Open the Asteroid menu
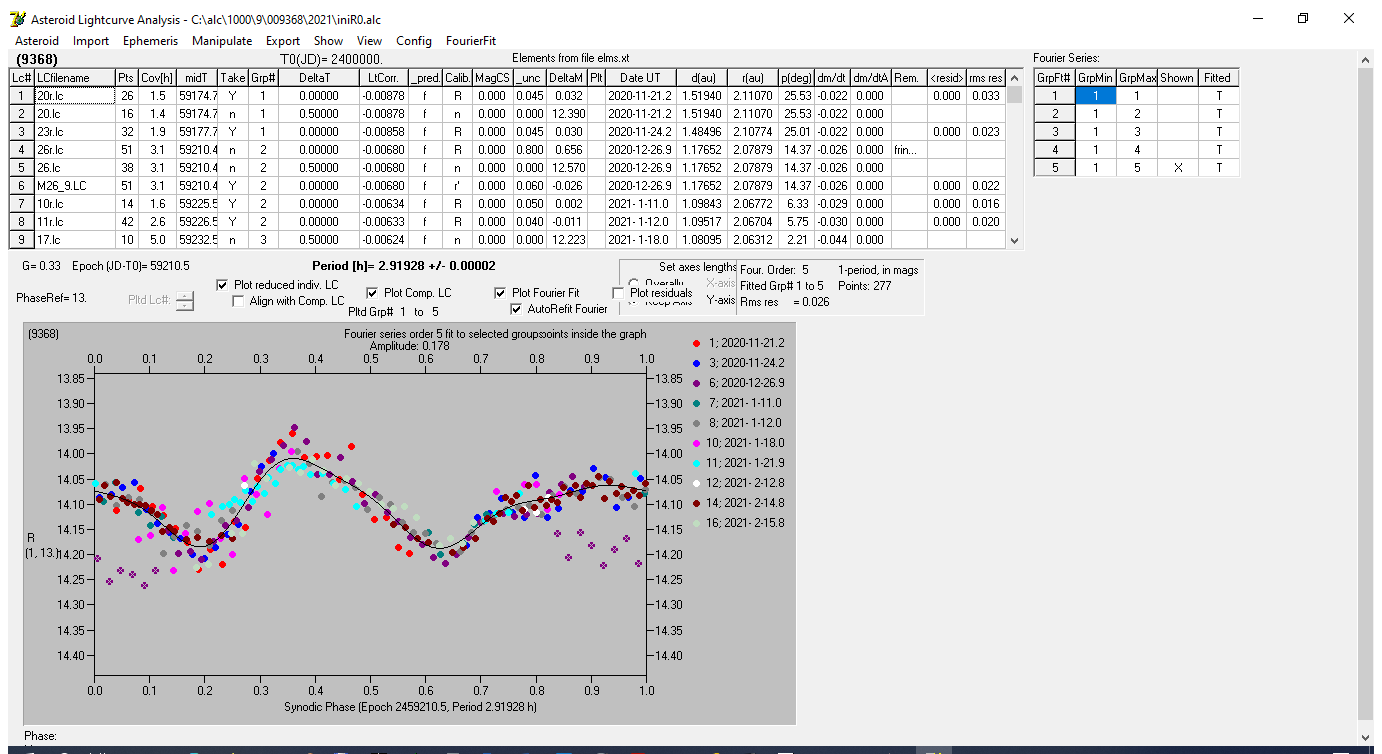 (37, 41)
